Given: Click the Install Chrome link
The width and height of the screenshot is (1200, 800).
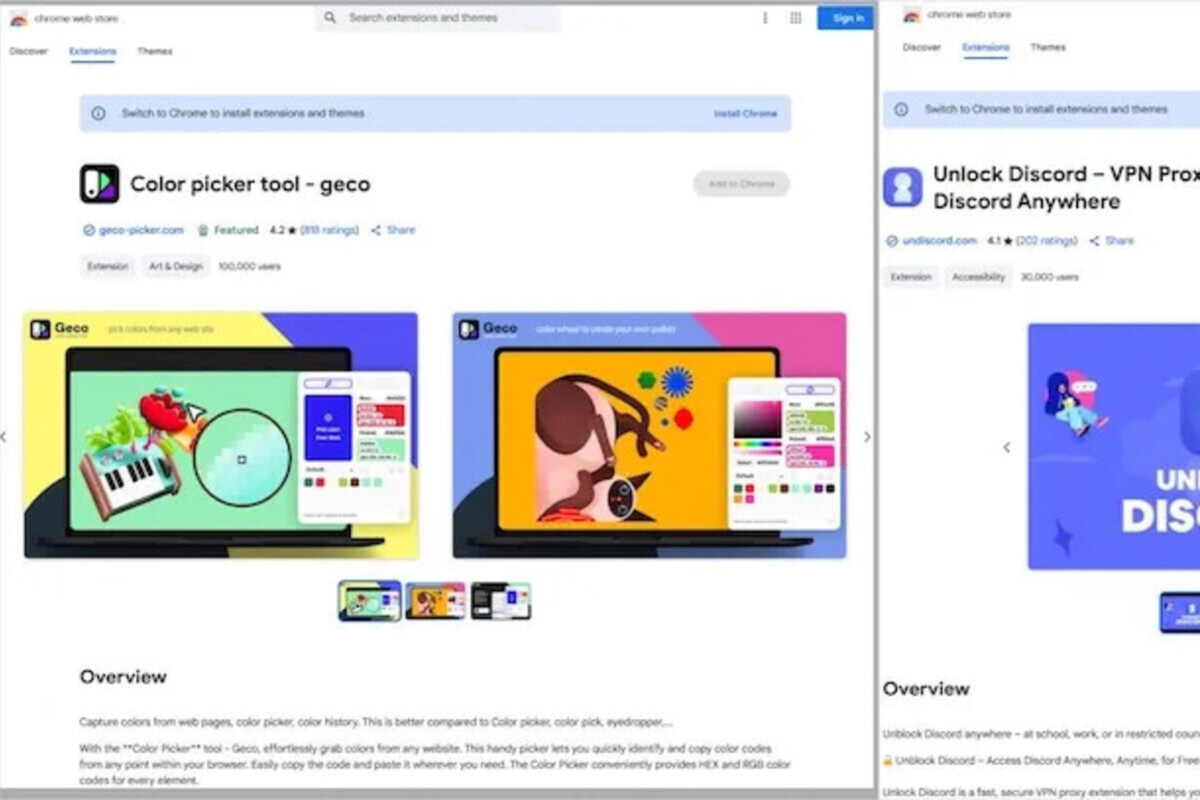Looking at the screenshot, I should [x=745, y=114].
